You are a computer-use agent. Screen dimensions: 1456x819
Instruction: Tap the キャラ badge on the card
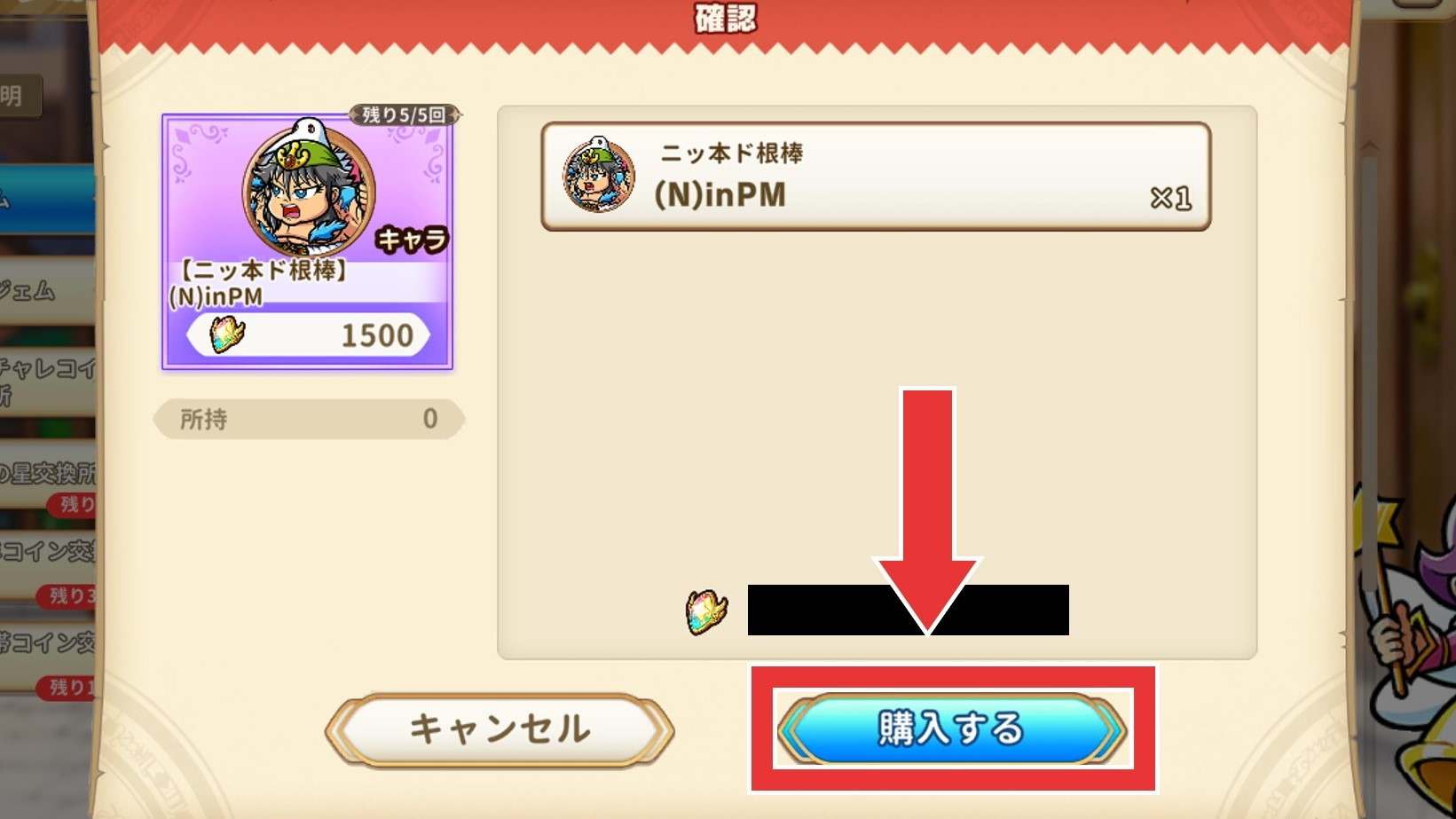click(412, 240)
